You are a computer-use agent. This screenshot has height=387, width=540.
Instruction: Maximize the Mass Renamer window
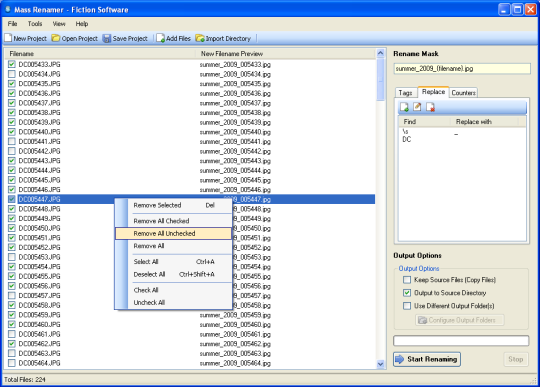pos(517,9)
